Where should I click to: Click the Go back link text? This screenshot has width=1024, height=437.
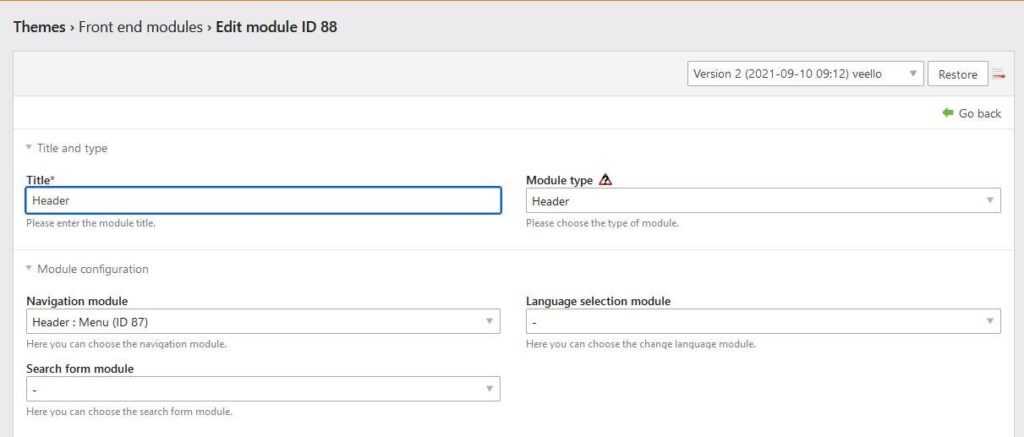pyautogui.click(x=979, y=114)
